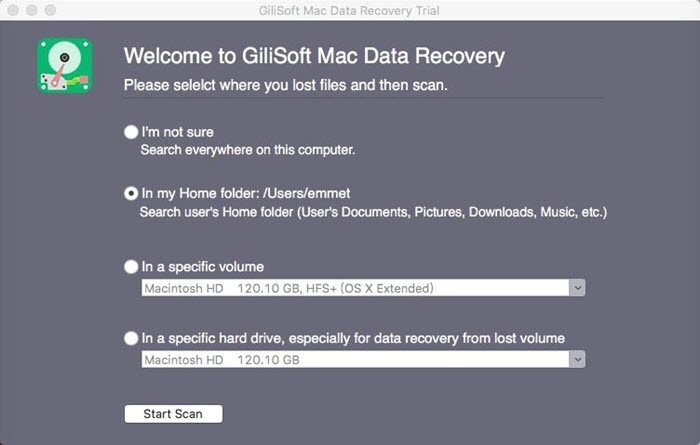Image resolution: width=700 pixels, height=445 pixels.
Task: Click the chevron arrow on the hard drive dropdown
Action: pos(576,360)
